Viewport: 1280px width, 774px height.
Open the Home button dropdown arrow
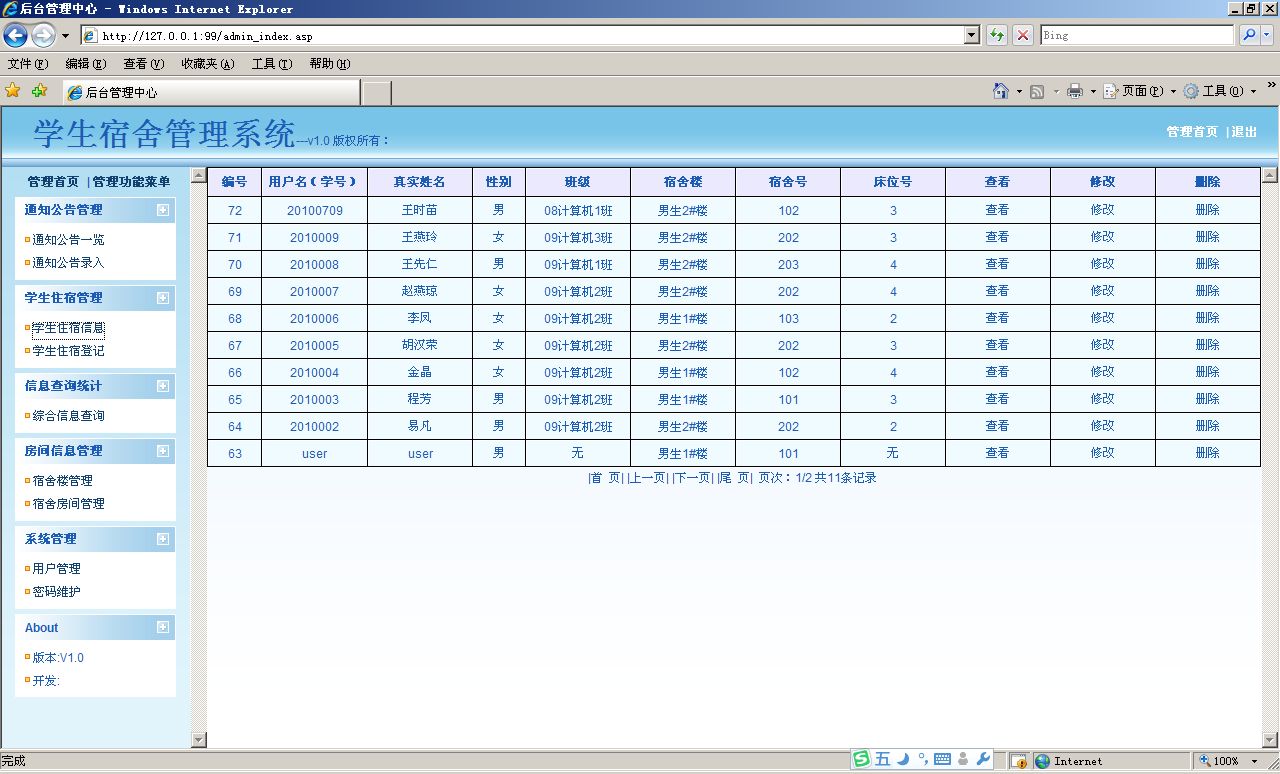[x=1019, y=91]
